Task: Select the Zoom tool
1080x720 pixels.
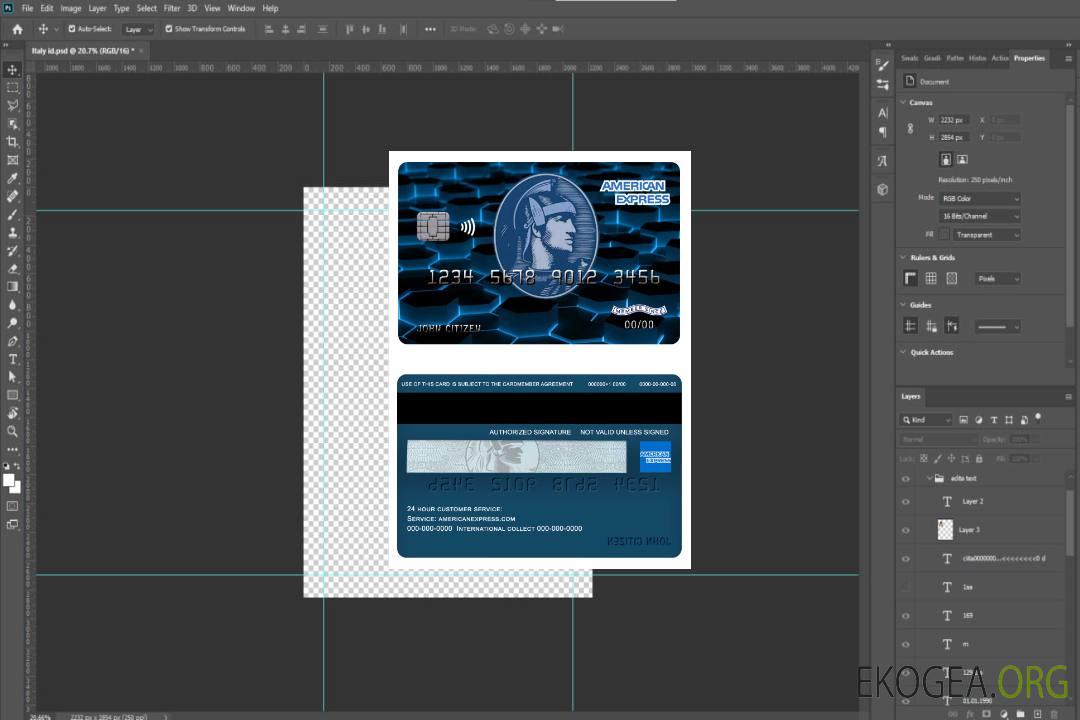Action: (x=12, y=431)
